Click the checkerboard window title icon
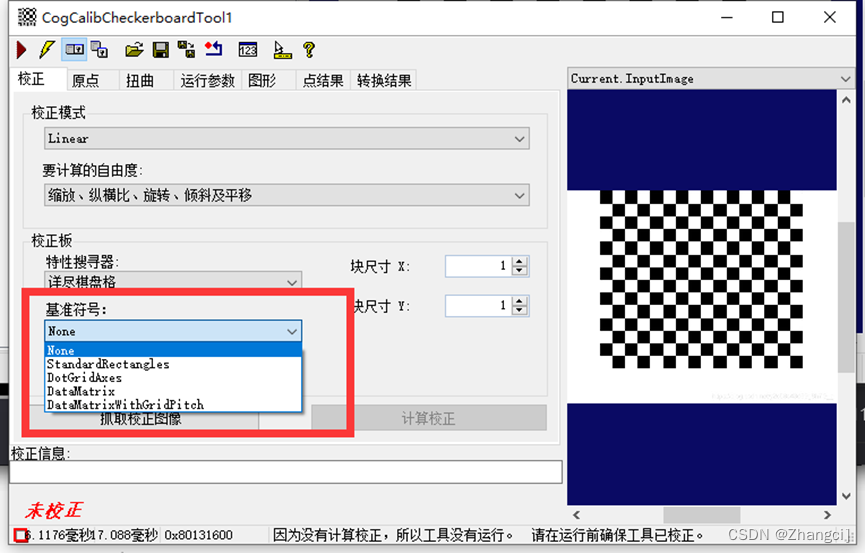The width and height of the screenshot is (865, 553). pyautogui.click(x=27, y=17)
